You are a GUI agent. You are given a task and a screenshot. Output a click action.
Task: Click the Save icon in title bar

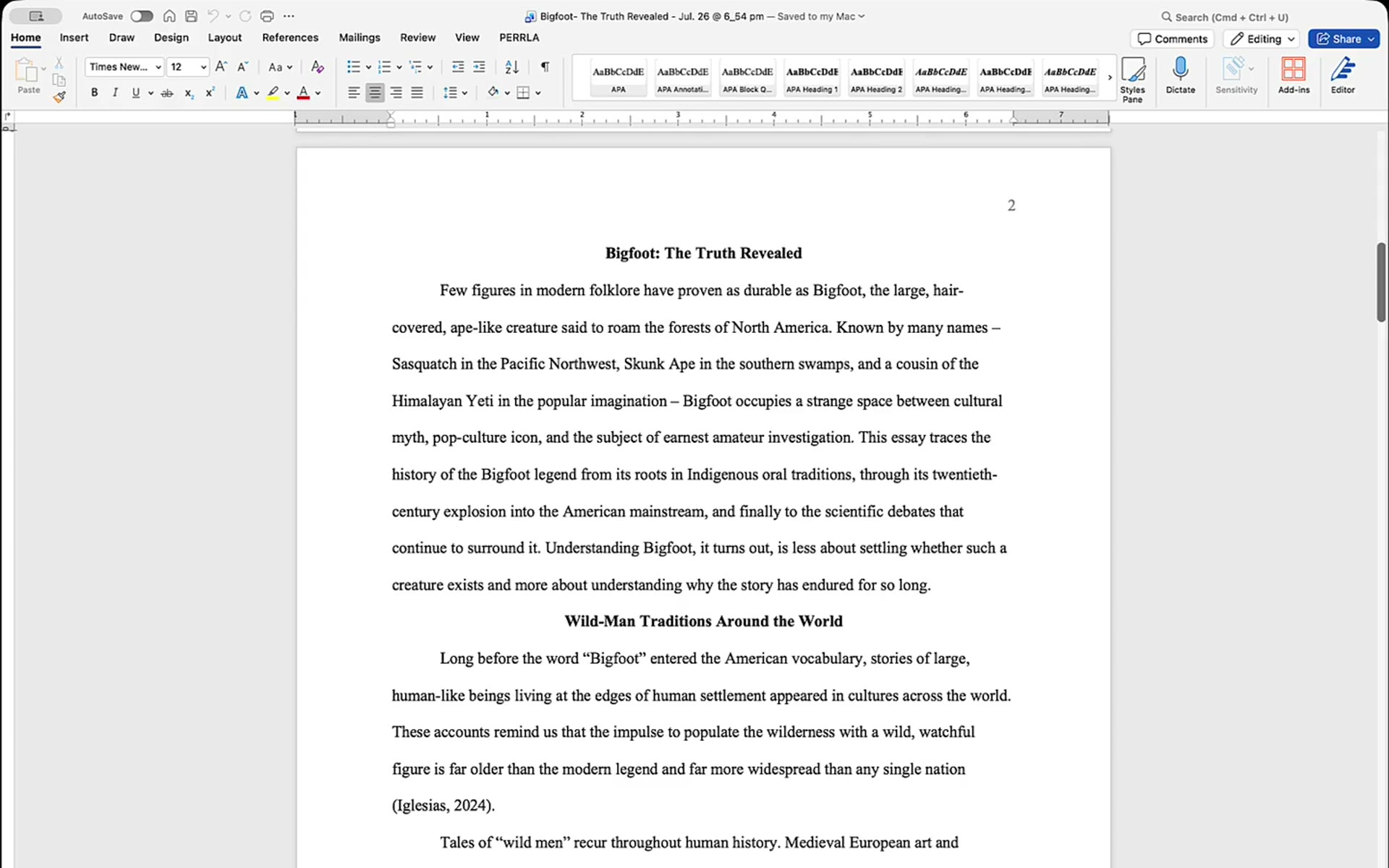point(191,16)
